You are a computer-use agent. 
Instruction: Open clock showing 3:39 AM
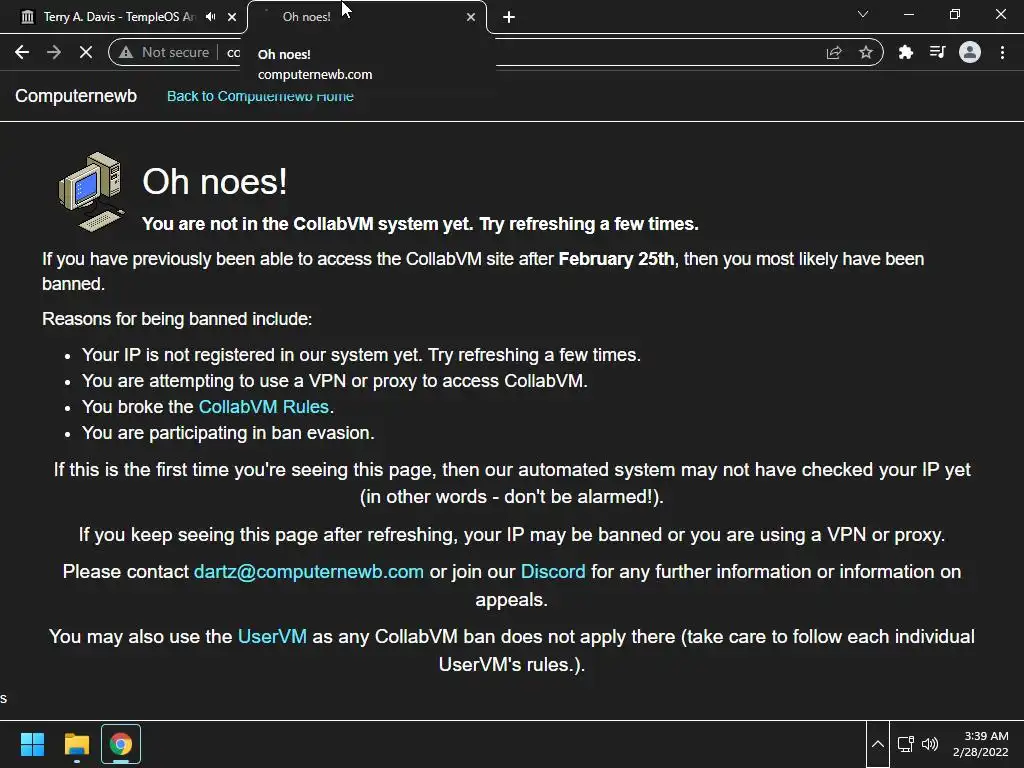point(980,744)
